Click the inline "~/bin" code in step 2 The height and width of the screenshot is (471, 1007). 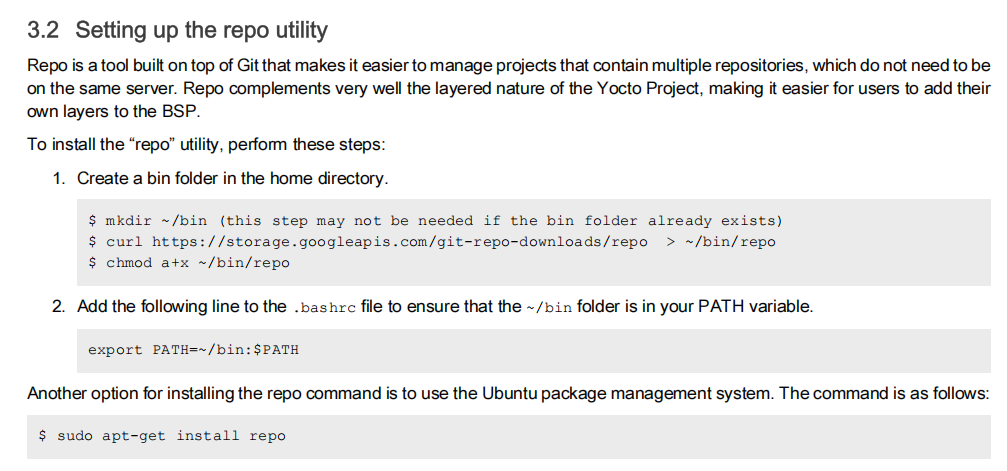point(549,307)
